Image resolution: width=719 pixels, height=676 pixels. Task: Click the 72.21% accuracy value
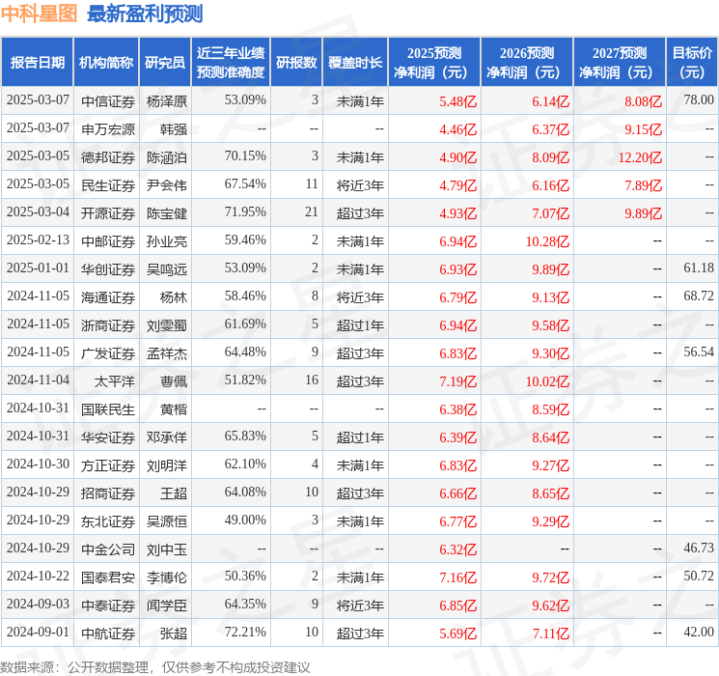pos(245,632)
